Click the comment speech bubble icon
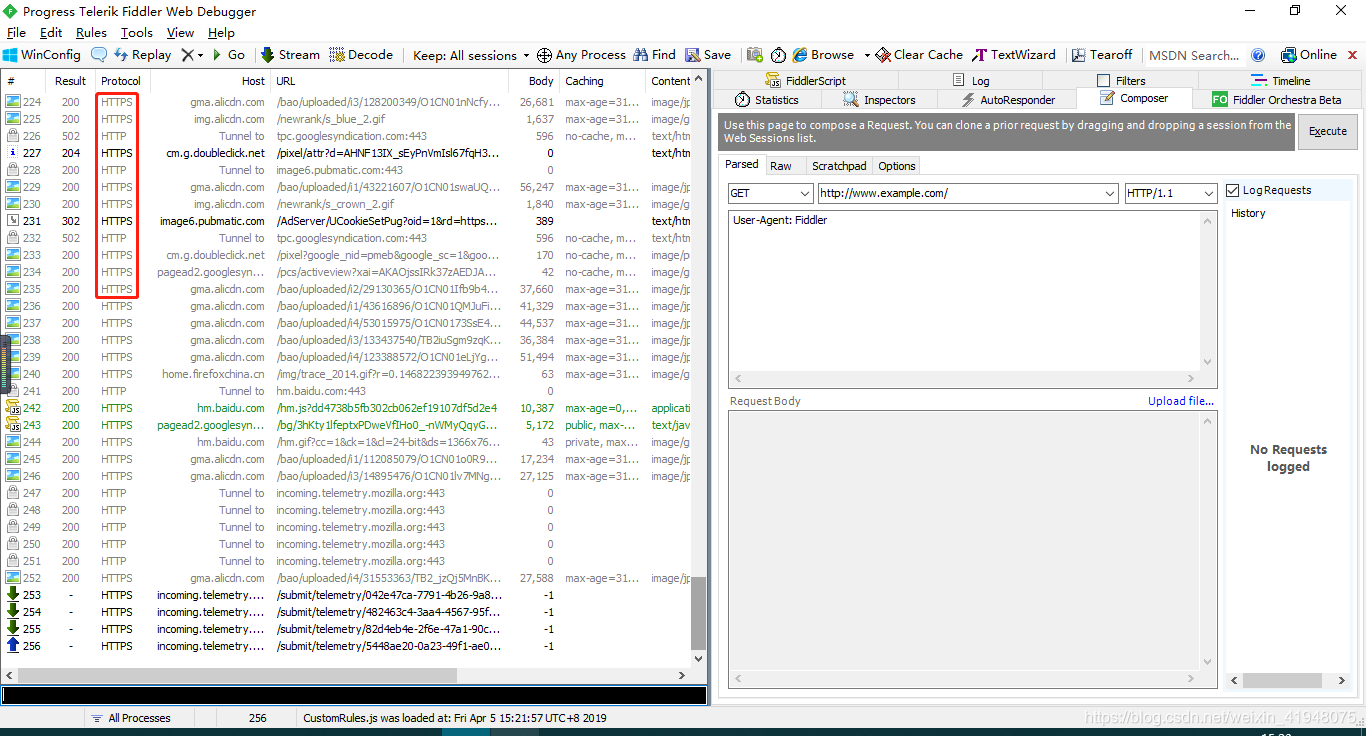This screenshot has width=1366, height=736. click(99, 55)
